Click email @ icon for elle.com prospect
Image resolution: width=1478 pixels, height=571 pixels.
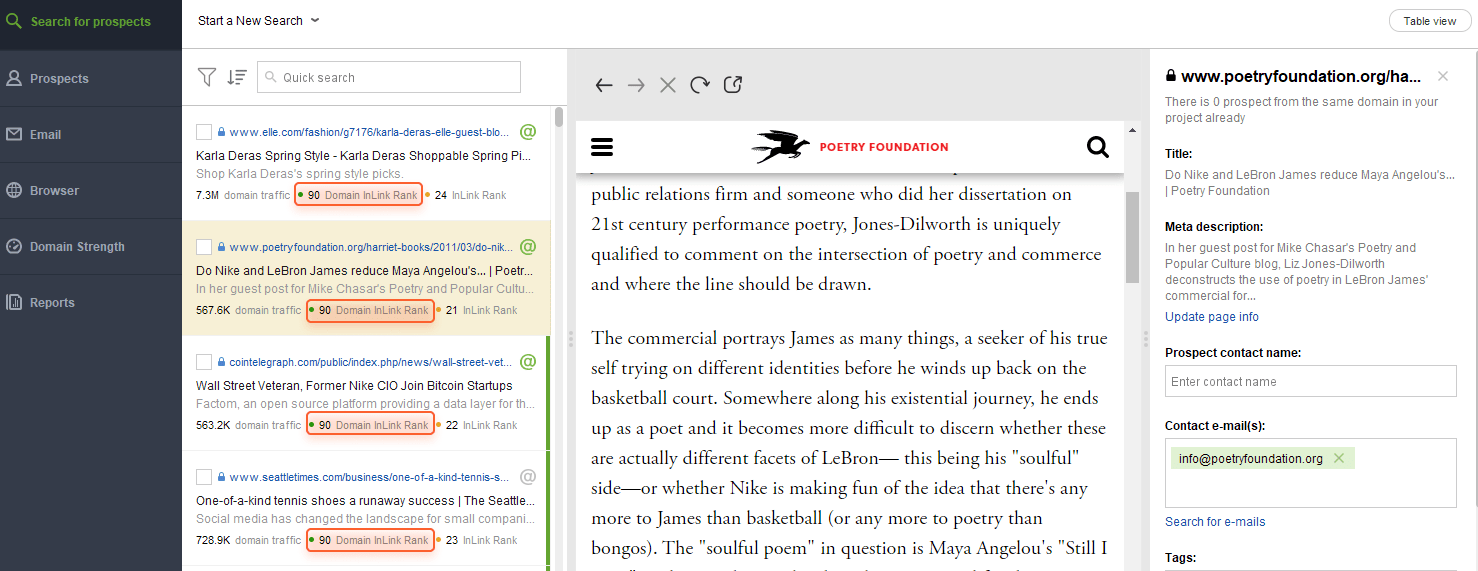click(528, 131)
